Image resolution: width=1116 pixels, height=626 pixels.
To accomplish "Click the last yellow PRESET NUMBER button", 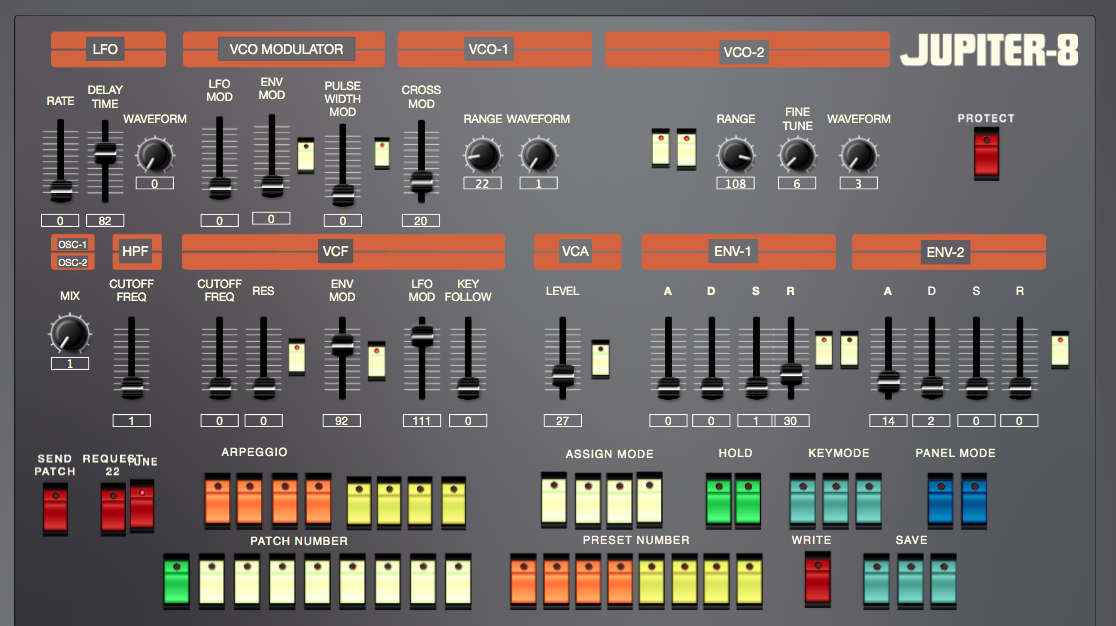I will [749, 581].
